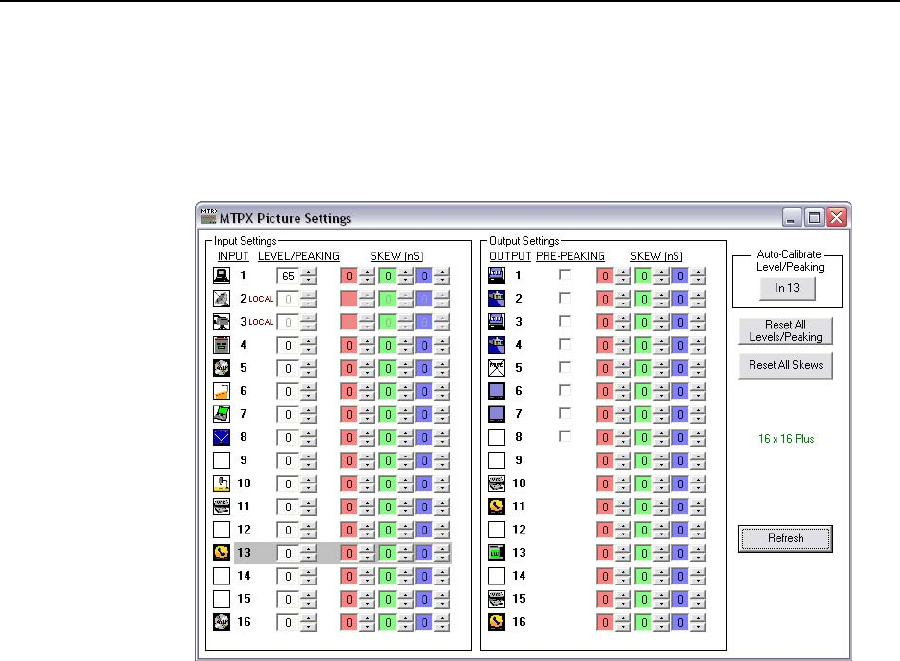
Task: Click the Input 4 device icon
Action: (222, 345)
